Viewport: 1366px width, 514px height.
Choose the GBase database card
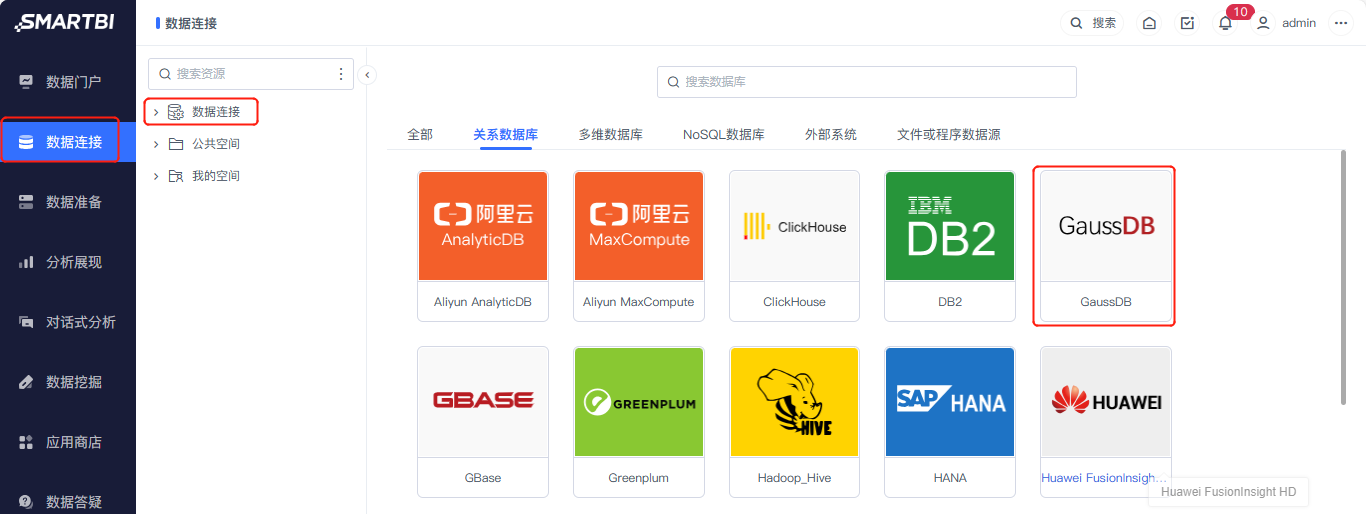tap(483, 421)
